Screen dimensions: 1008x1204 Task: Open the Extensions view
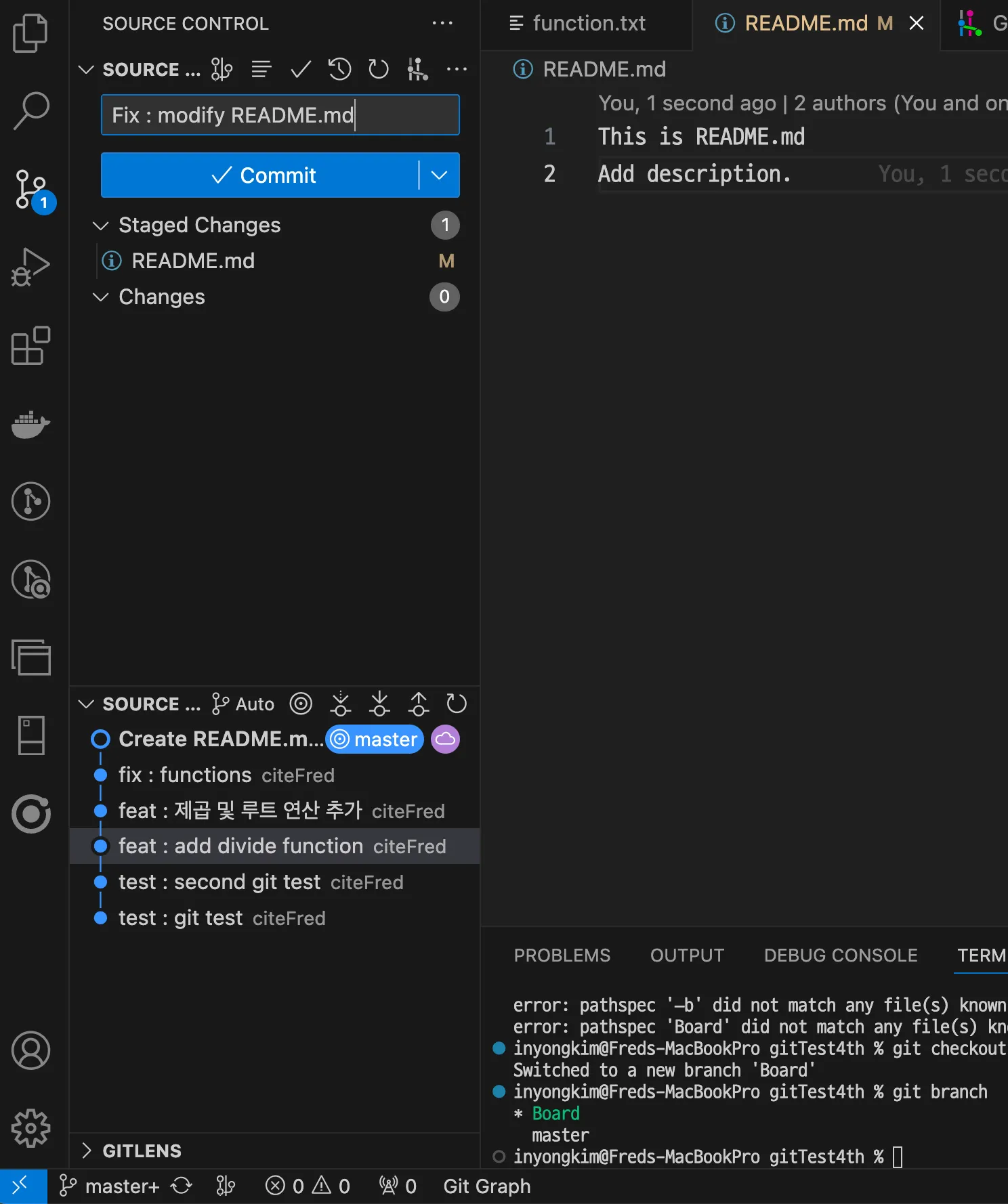30,346
